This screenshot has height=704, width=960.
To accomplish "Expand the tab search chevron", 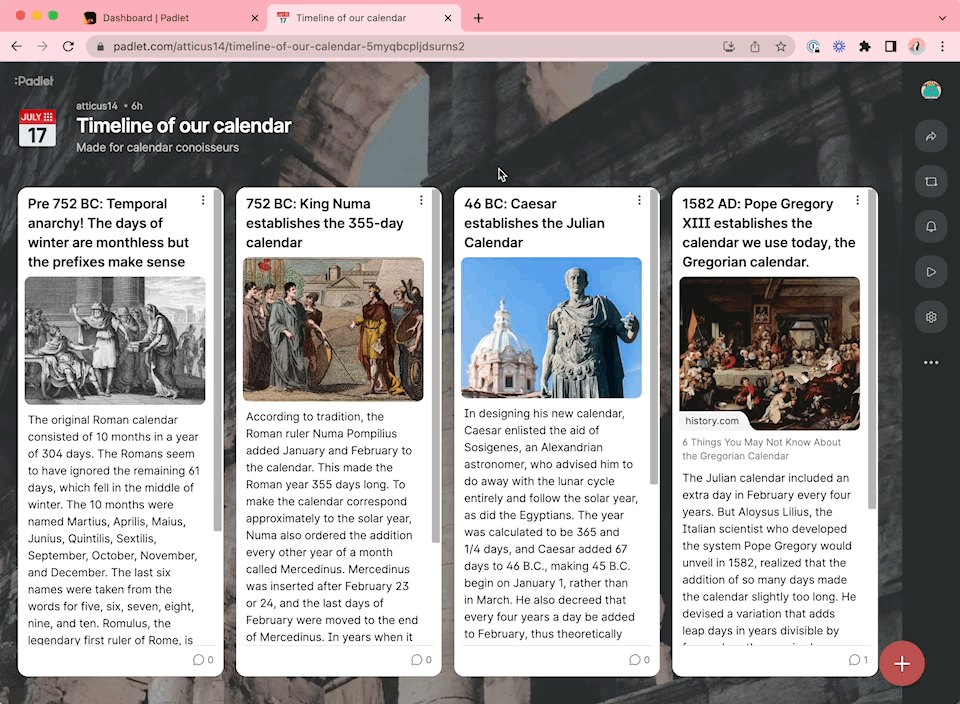I will click(942, 18).
